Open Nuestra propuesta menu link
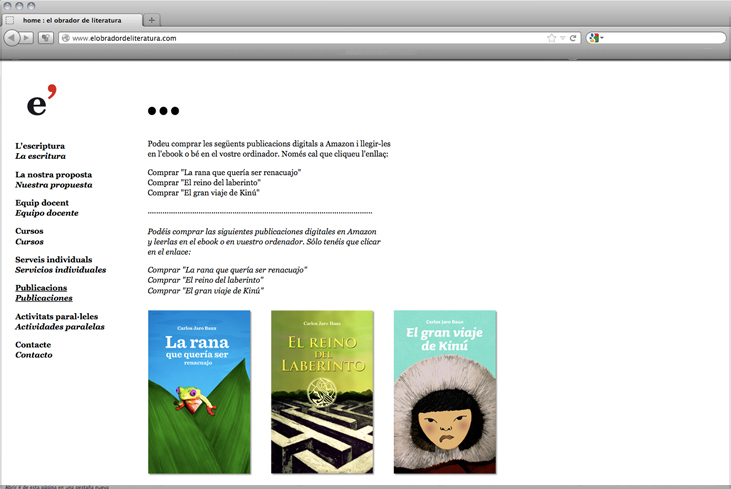 54,185
